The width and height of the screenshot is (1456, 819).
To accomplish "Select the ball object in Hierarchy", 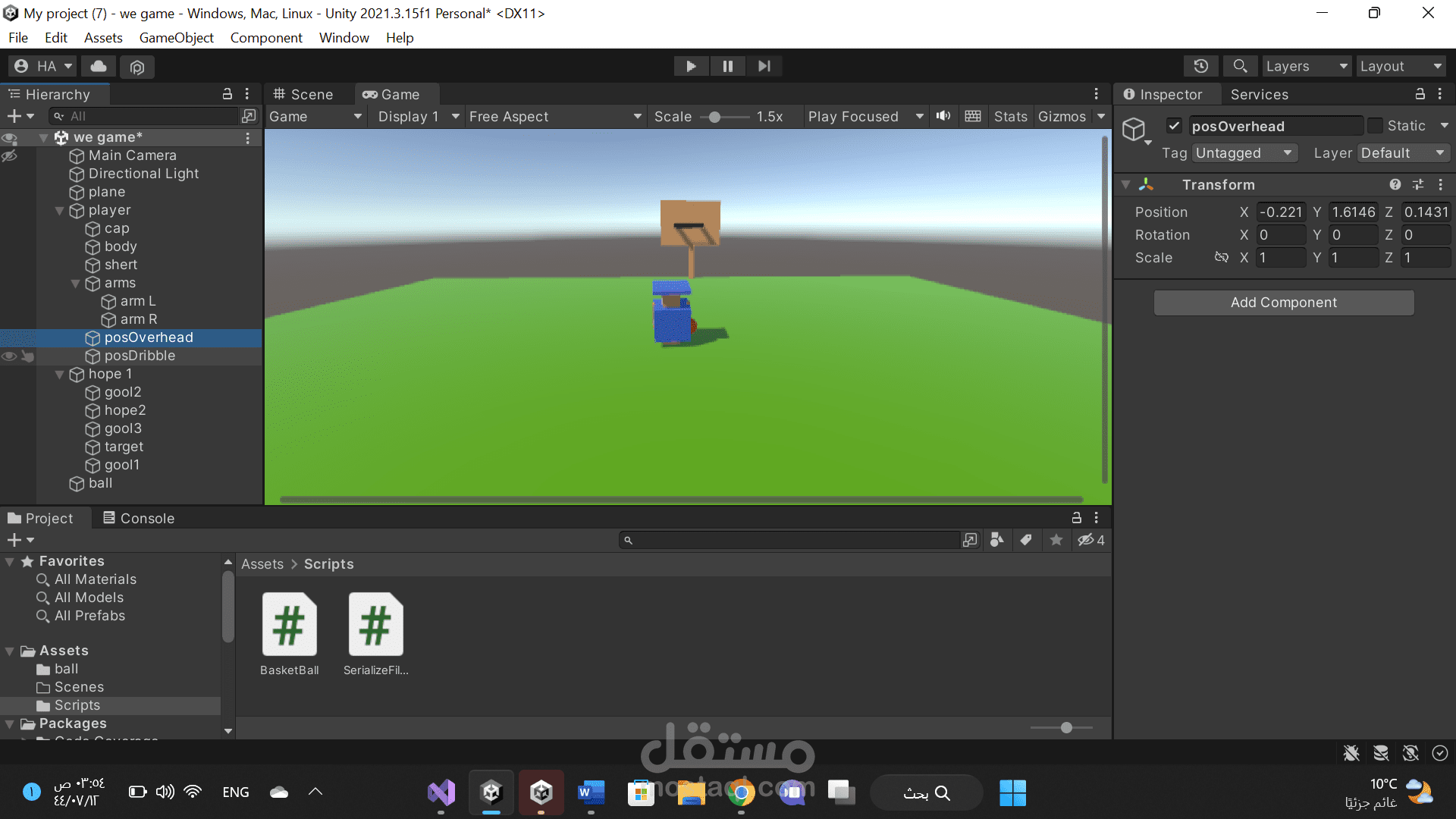I will [x=100, y=483].
